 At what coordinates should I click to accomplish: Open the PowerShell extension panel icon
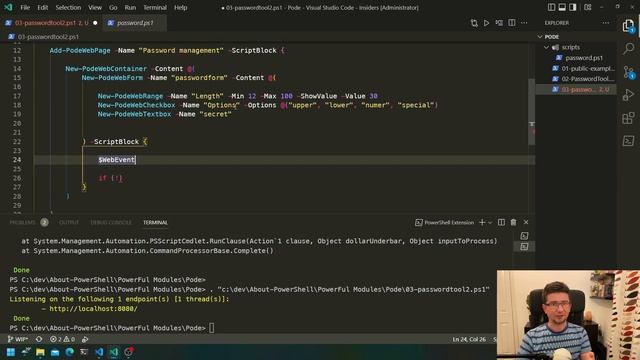click(x=628, y=141)
